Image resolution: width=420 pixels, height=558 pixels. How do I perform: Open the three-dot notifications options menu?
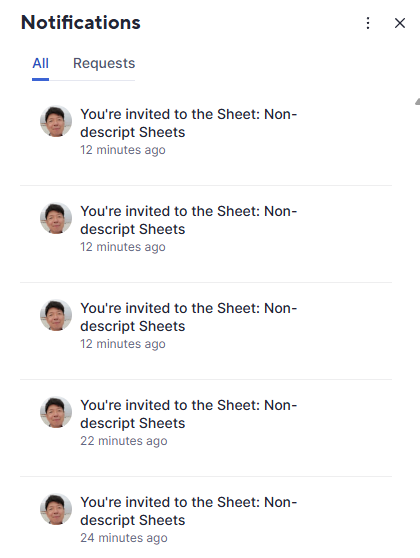point(368,23)
